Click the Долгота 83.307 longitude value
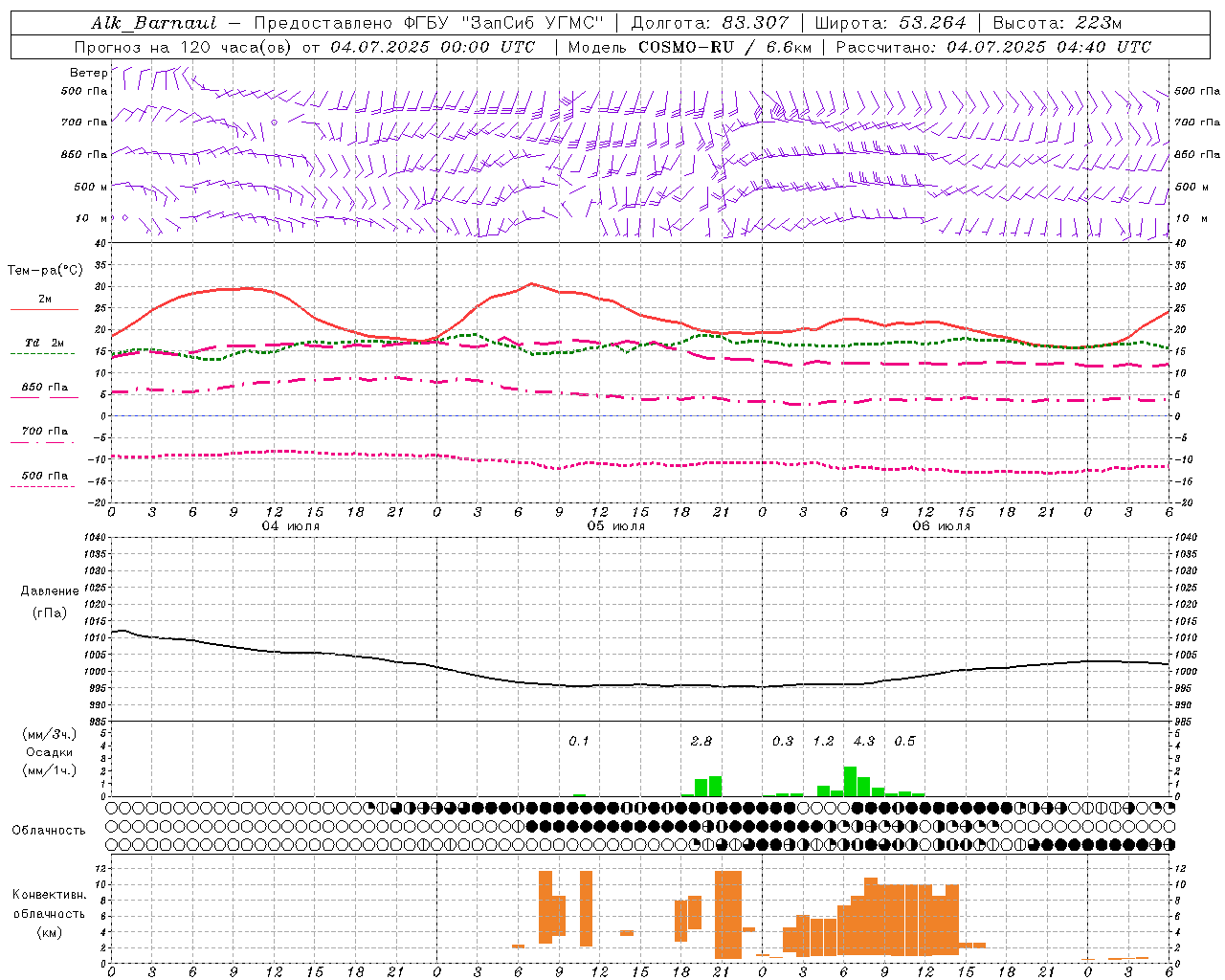Viewport: 1225px width, 980px height. click(x=710, y=23)
